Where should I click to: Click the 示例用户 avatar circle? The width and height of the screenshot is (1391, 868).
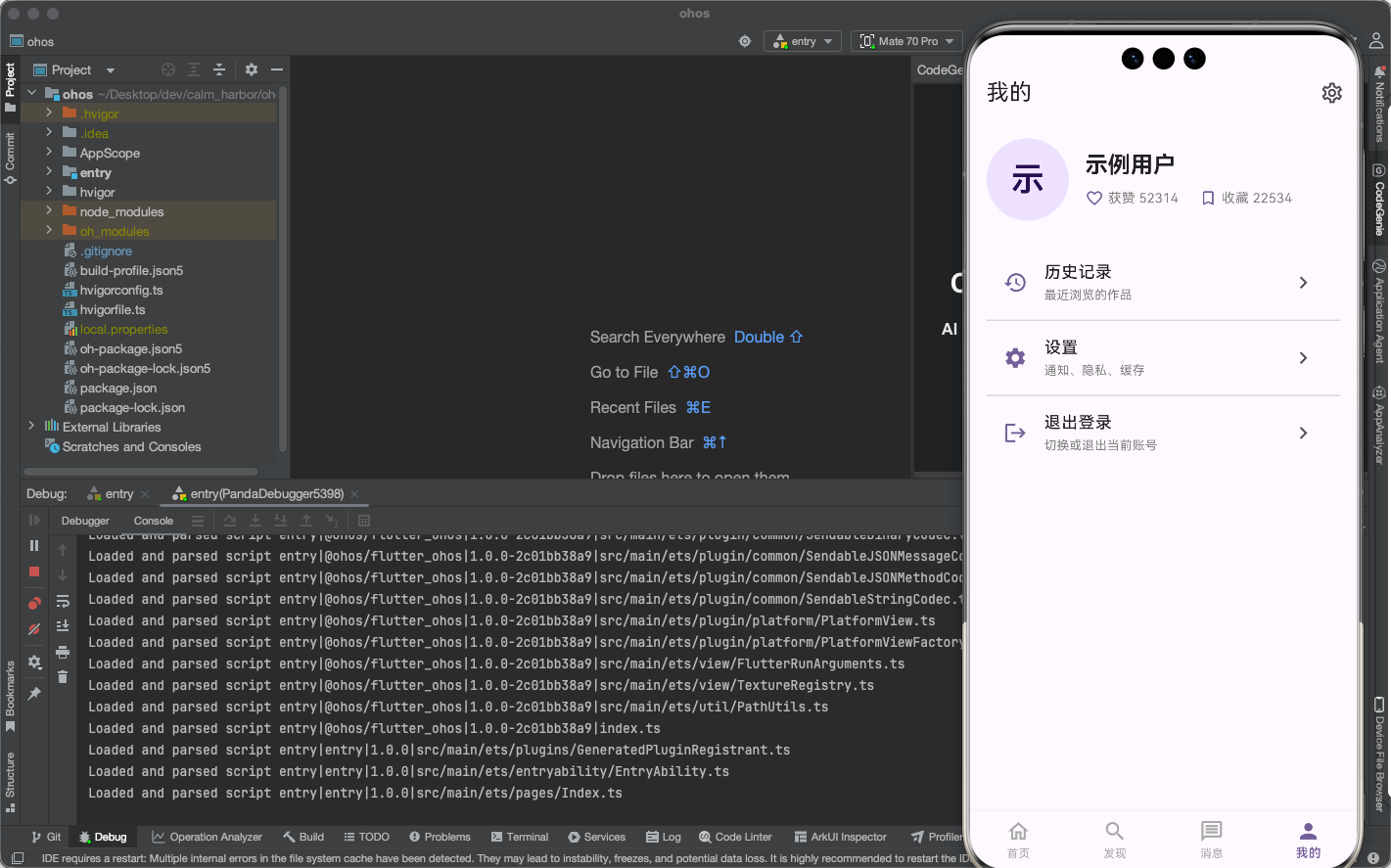(1027, 180)
